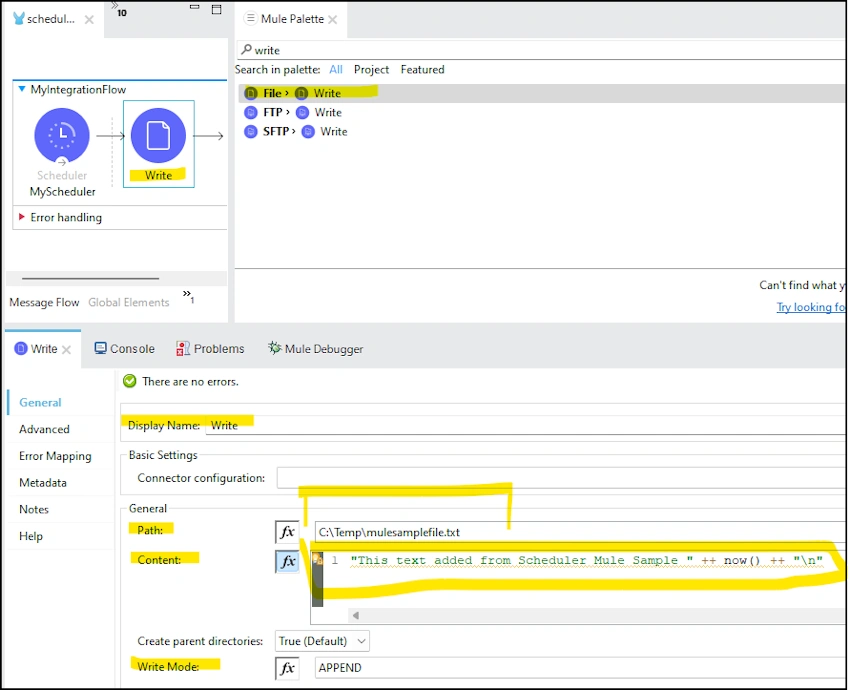Open the Connector configuration dropdown field
850x690 pixels.
point(561,478)
